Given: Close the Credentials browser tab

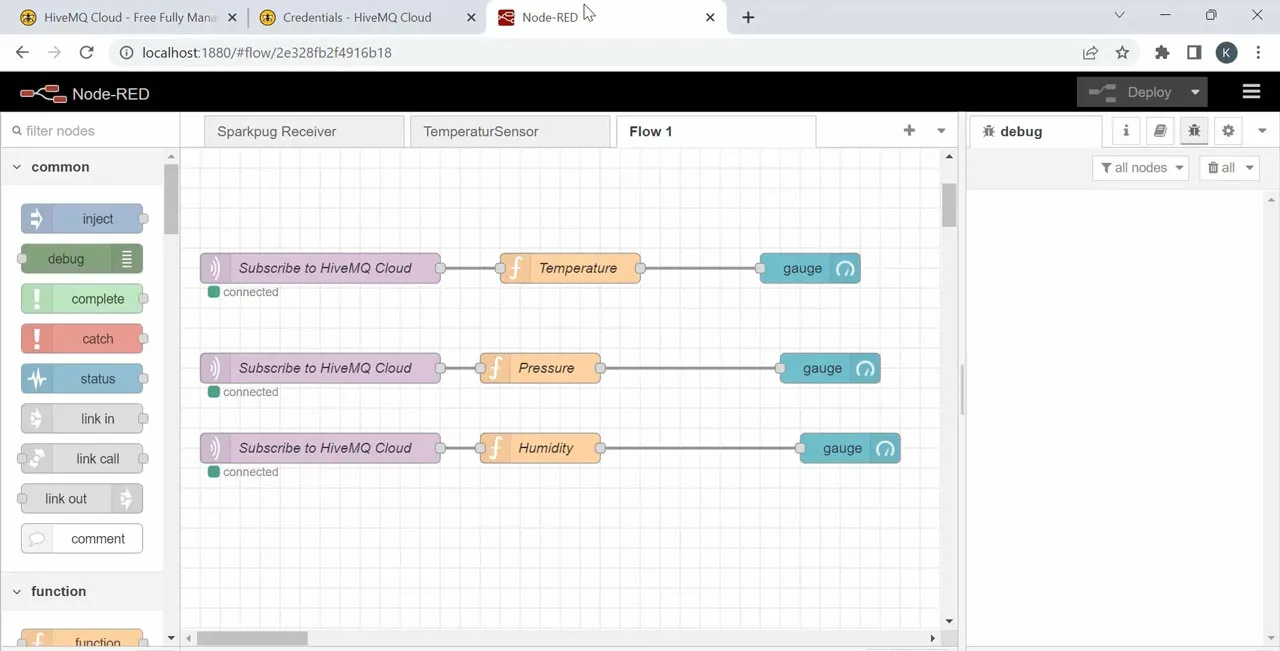Looking at the screenshot, I should point(471,17).
